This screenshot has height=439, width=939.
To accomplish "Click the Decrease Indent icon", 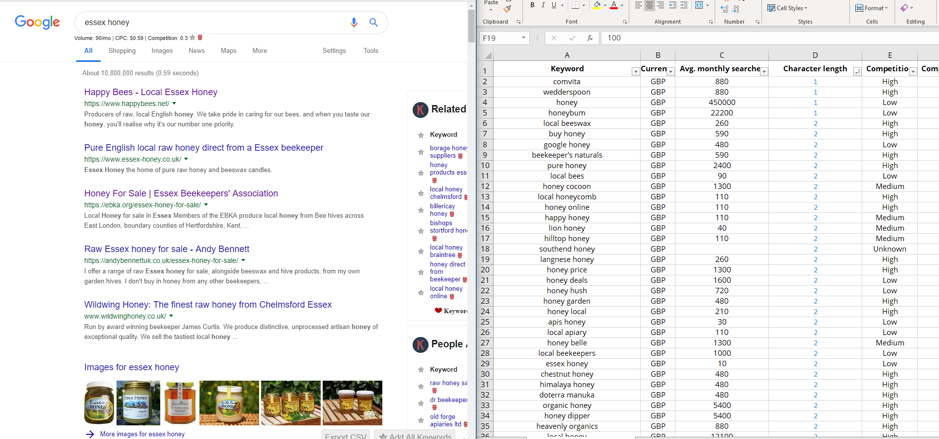I will click(673, 5).
